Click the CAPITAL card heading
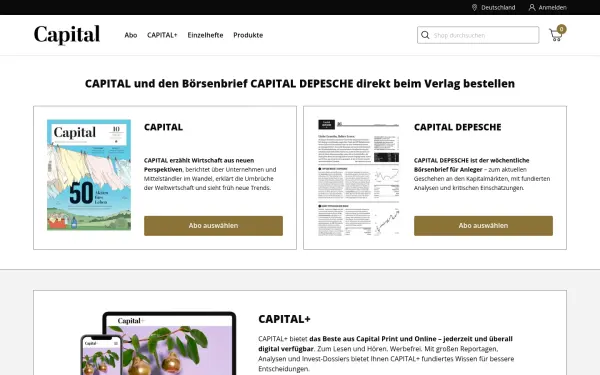Screen dimensions: 600x375 163,127
